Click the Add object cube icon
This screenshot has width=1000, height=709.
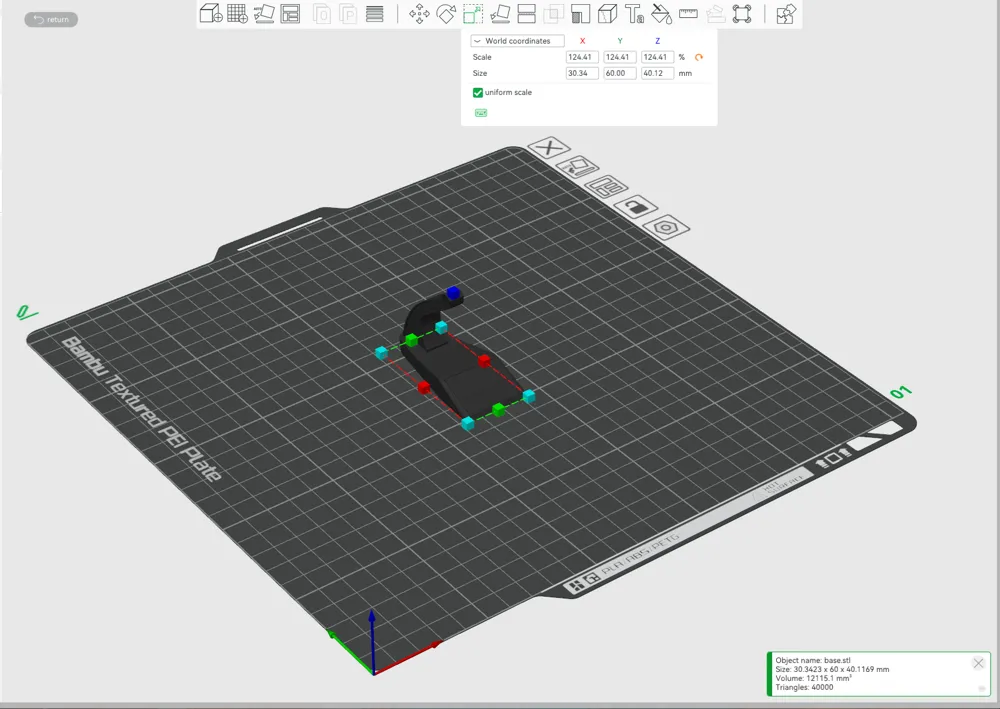tap(211, 13)
